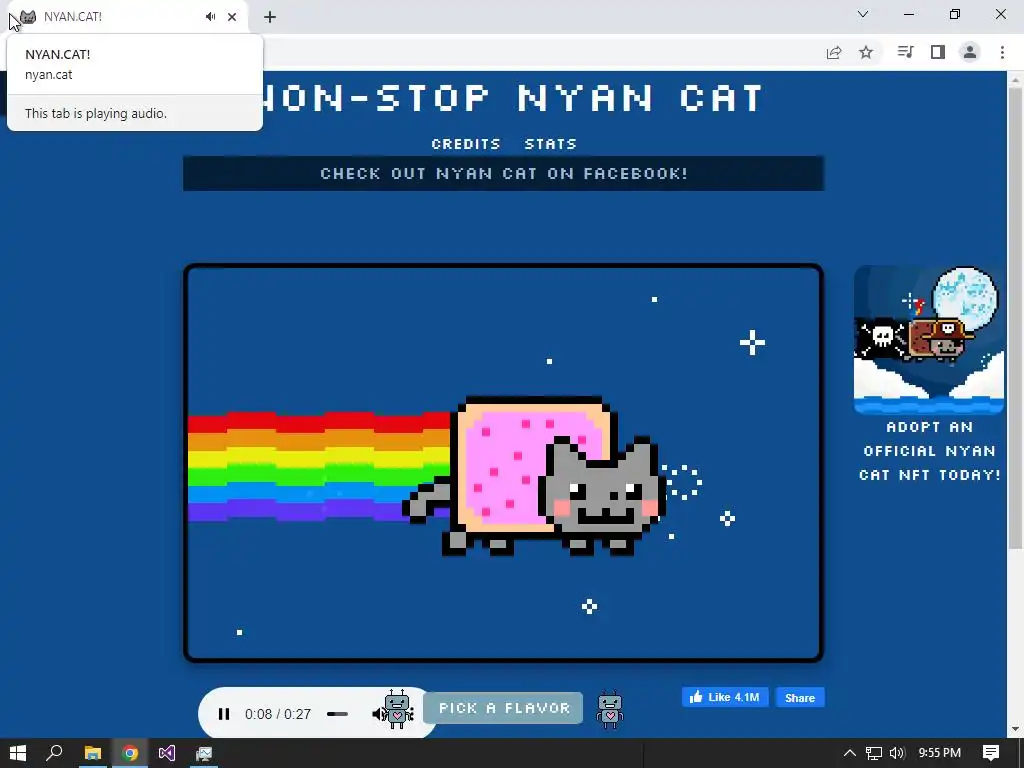Click the Non-Stop Nyan Cat heading
The height and width of the screenshot is (768, 1024).
coord(513,98)
